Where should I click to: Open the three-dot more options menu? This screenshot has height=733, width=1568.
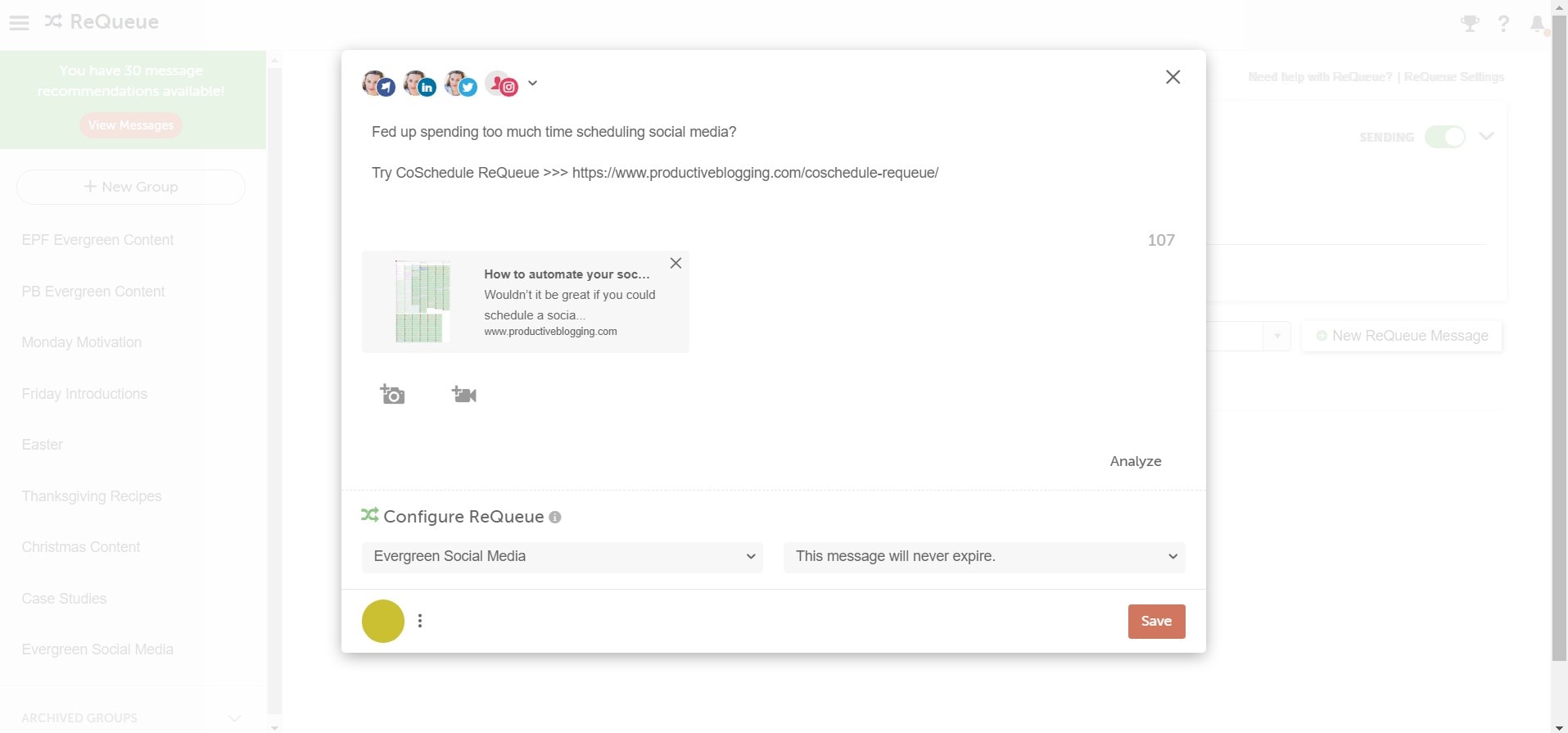coord(420,621)
